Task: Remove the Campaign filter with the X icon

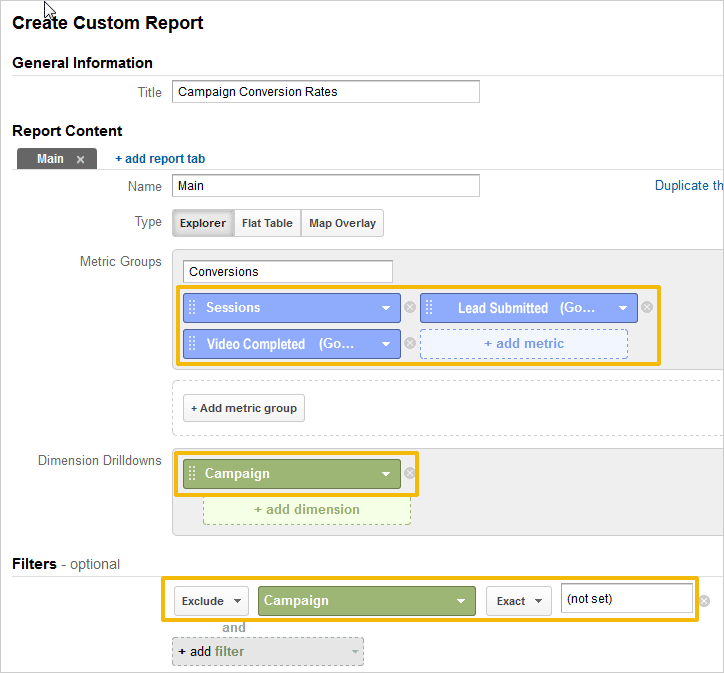Action: (704, 601)
